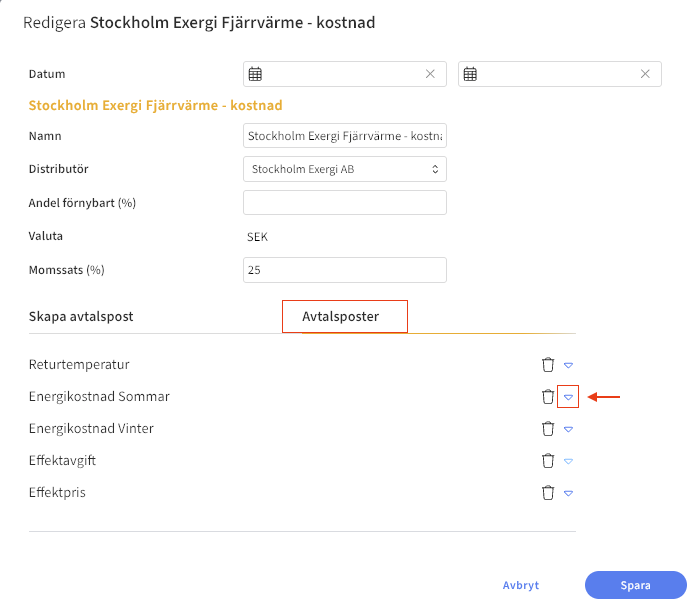698x606 pixels.
Task: Expand the Returtemperatur row
Action: (x=568, y=365)
